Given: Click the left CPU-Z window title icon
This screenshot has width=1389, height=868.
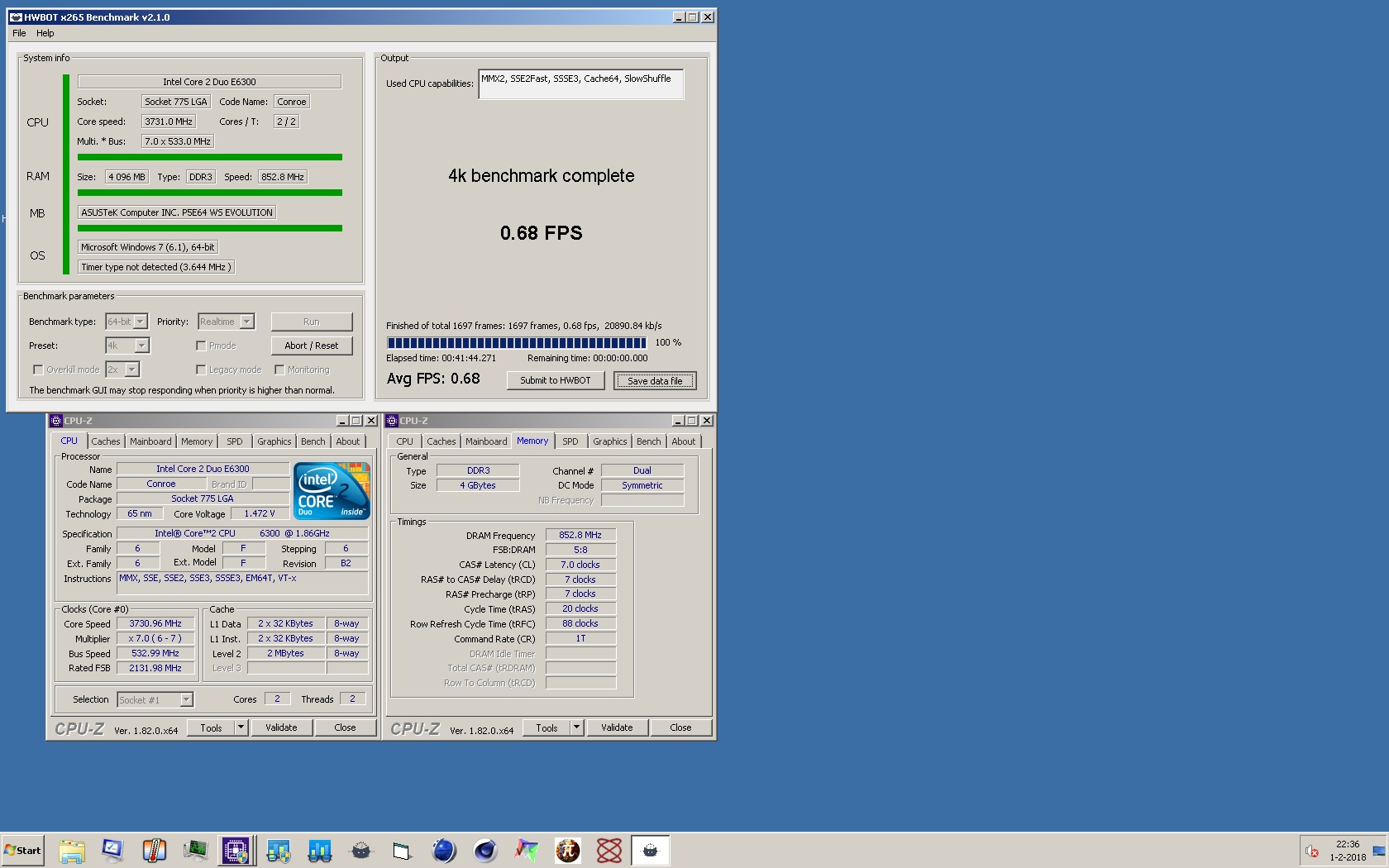Looking at the screenshot, I should (x=56, y=421).
